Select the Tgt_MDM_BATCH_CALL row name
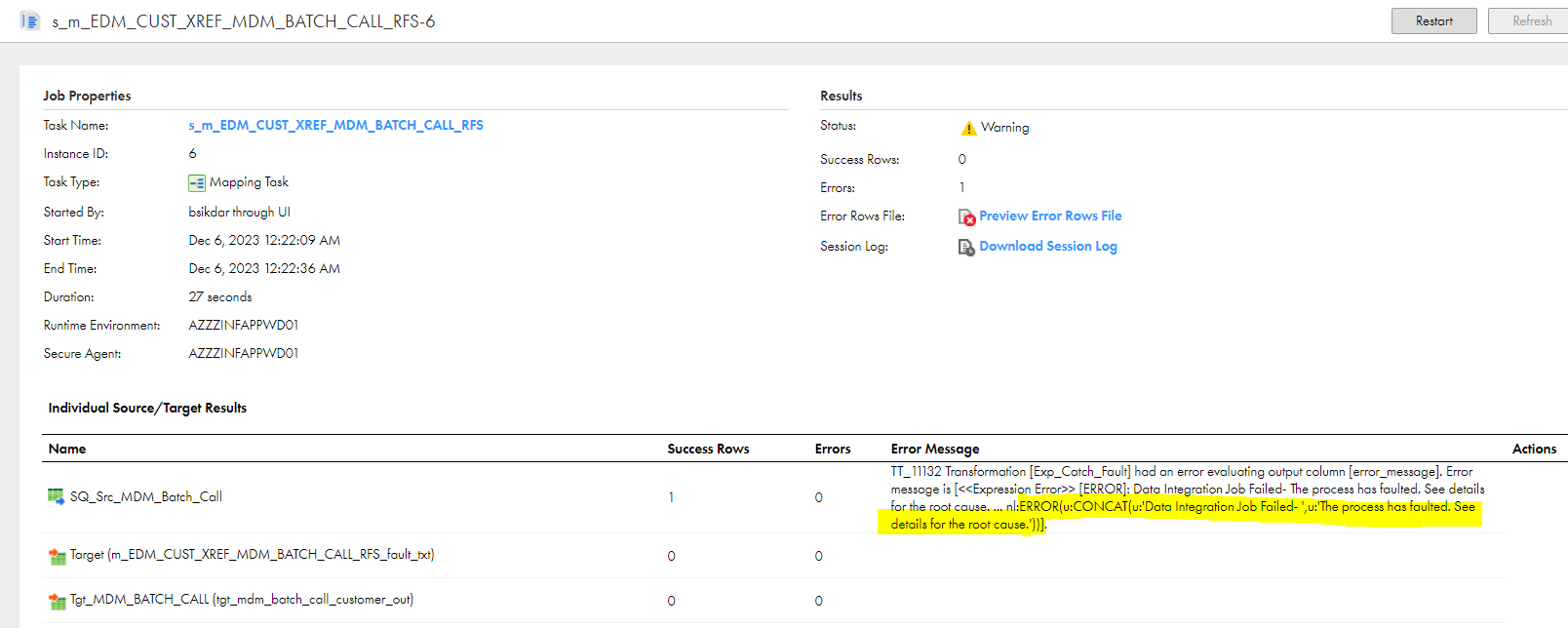This screenshot has width=1568, height=628. click(242, 599)
